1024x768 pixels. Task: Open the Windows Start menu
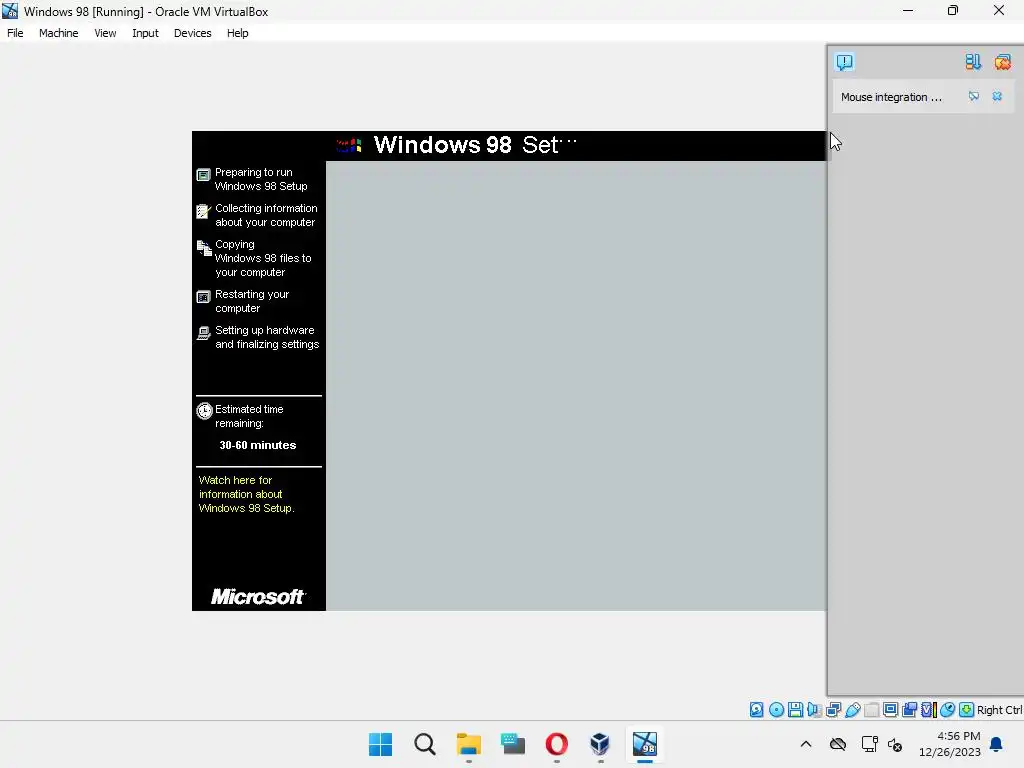pyautogui.click(x=381, y=744)
